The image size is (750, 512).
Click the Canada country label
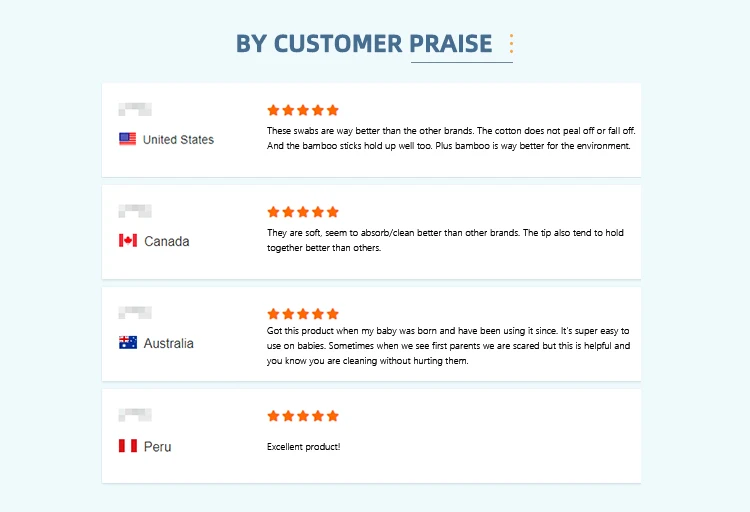click(167, 241)
